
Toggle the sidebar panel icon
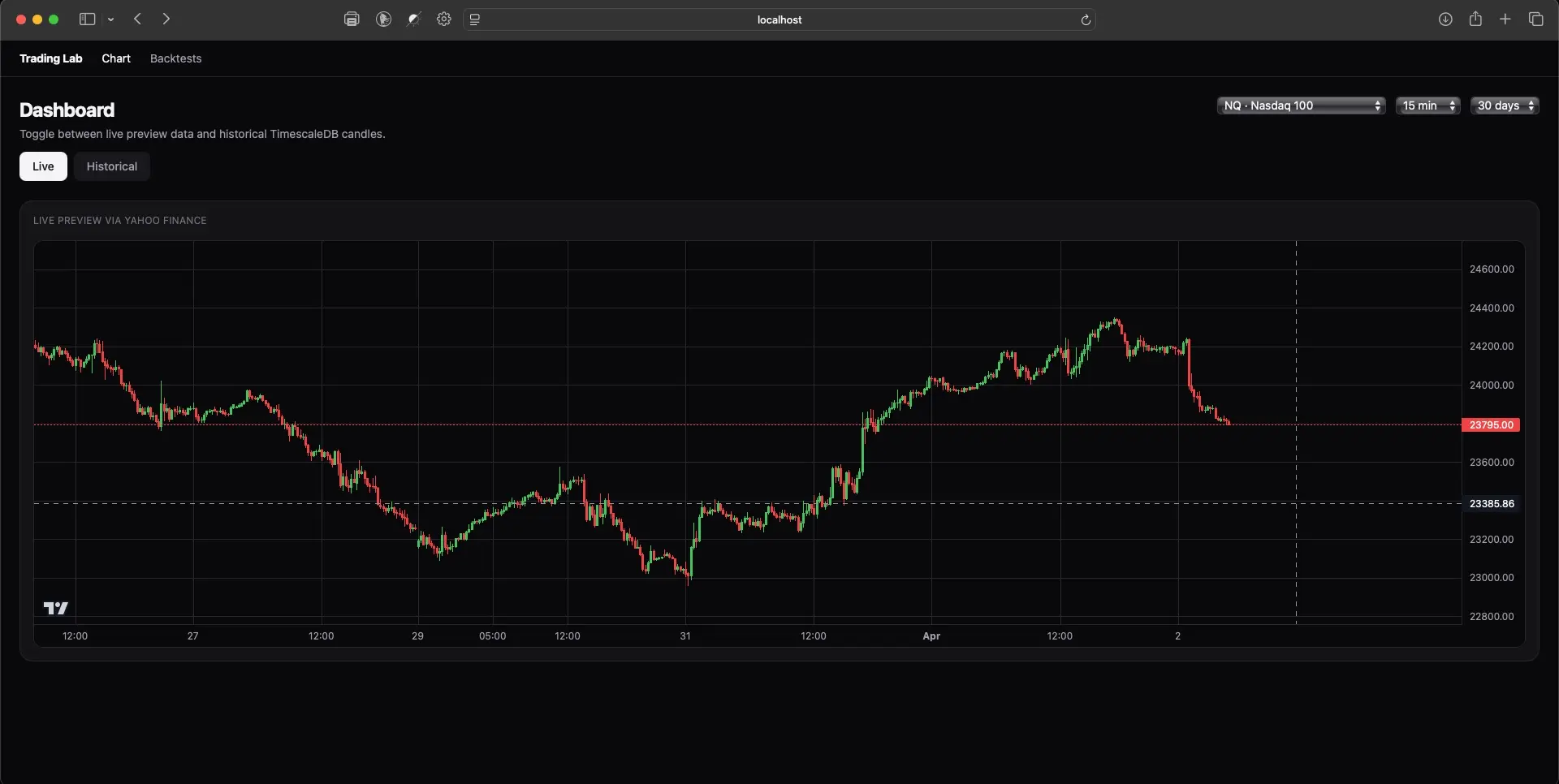coord(86,19)
